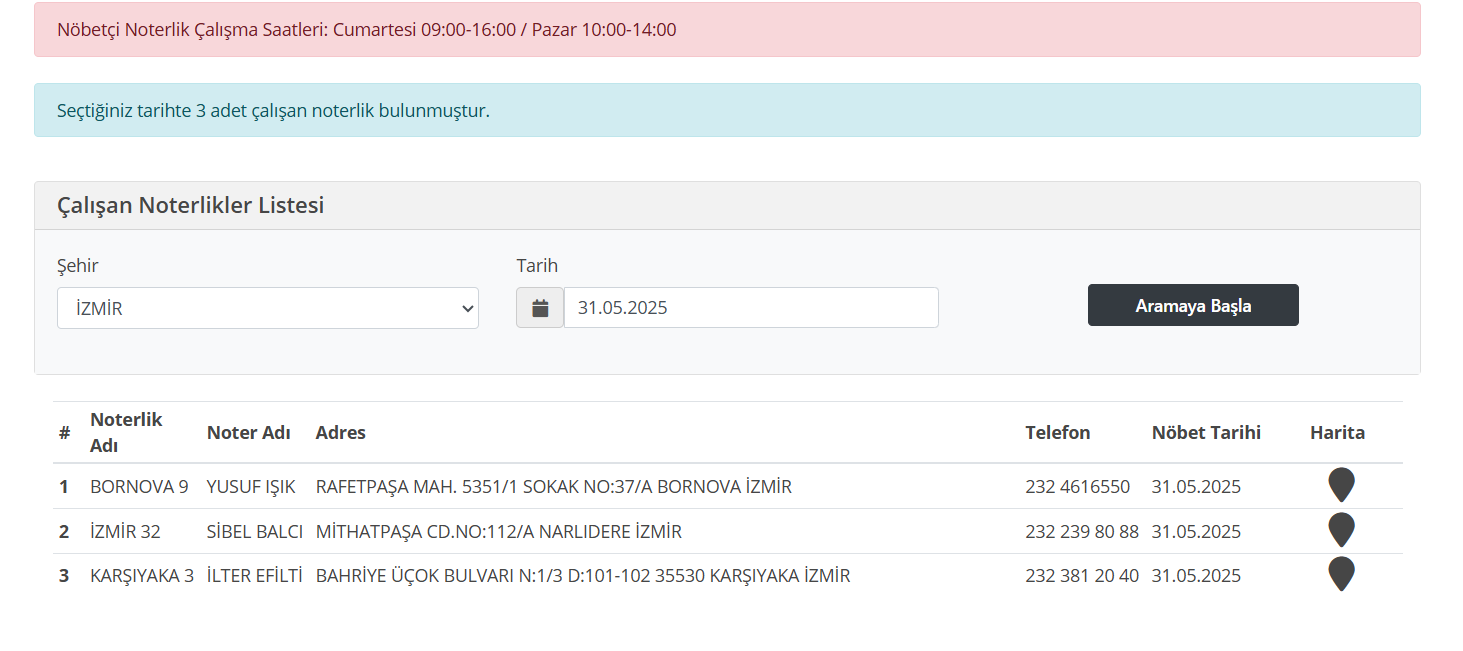Image resolution: width=1463 pixels, height=651 pixels.
Task: Open map pin for BORNOVA 9 notary
Action: (1341, 485)
